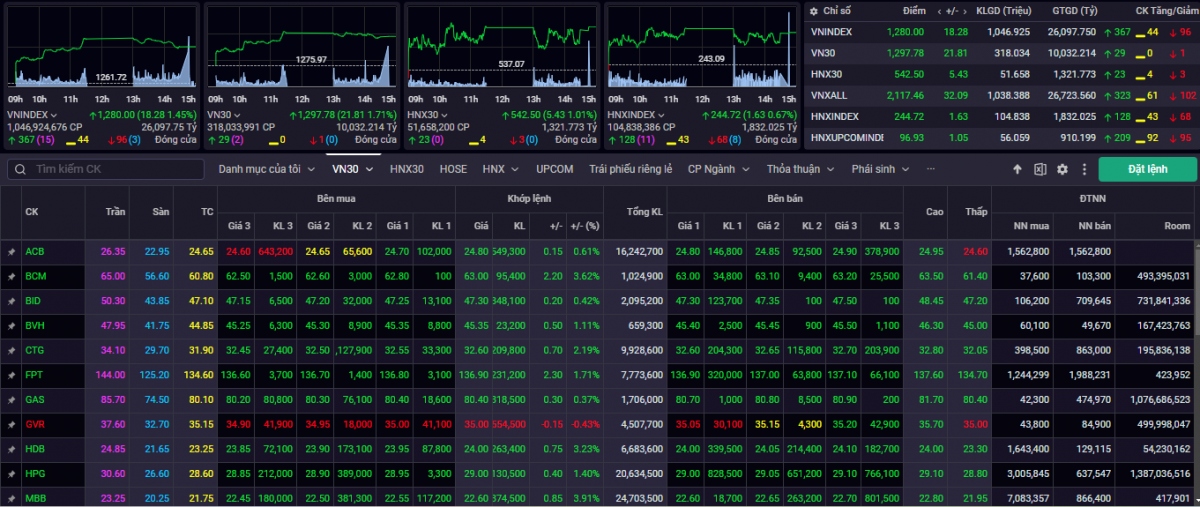Pin the FPT stock row

[x=12, y=374]
